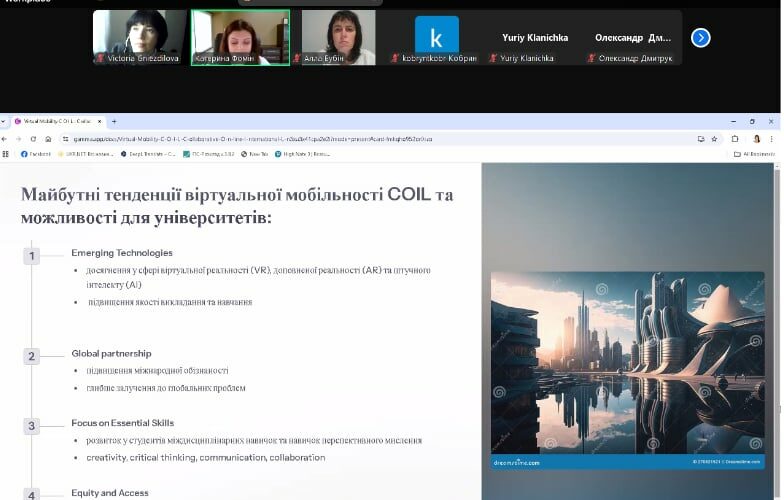Select Victoria Gniezdilova's video thumbnail

(139, 37)
